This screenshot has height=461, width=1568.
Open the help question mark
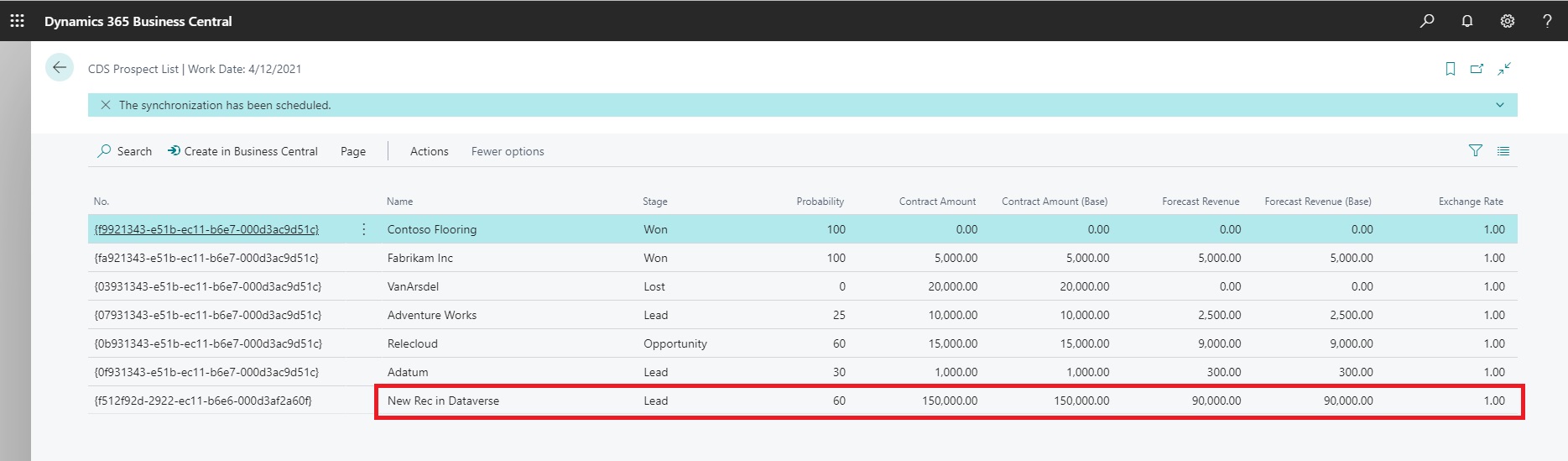tap(1547, 21)
